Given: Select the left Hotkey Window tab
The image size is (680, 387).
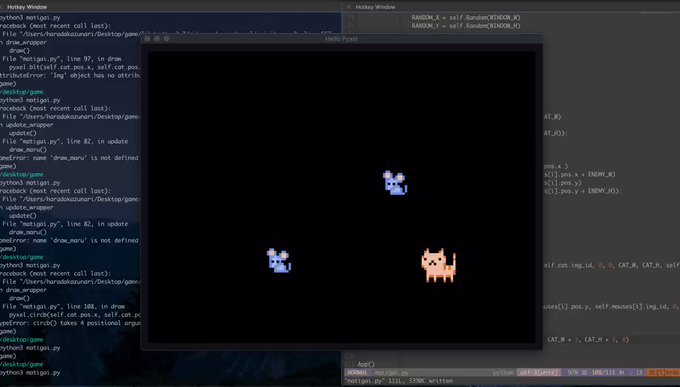Looking at the screenshot, I should click(x=27, y=7).
